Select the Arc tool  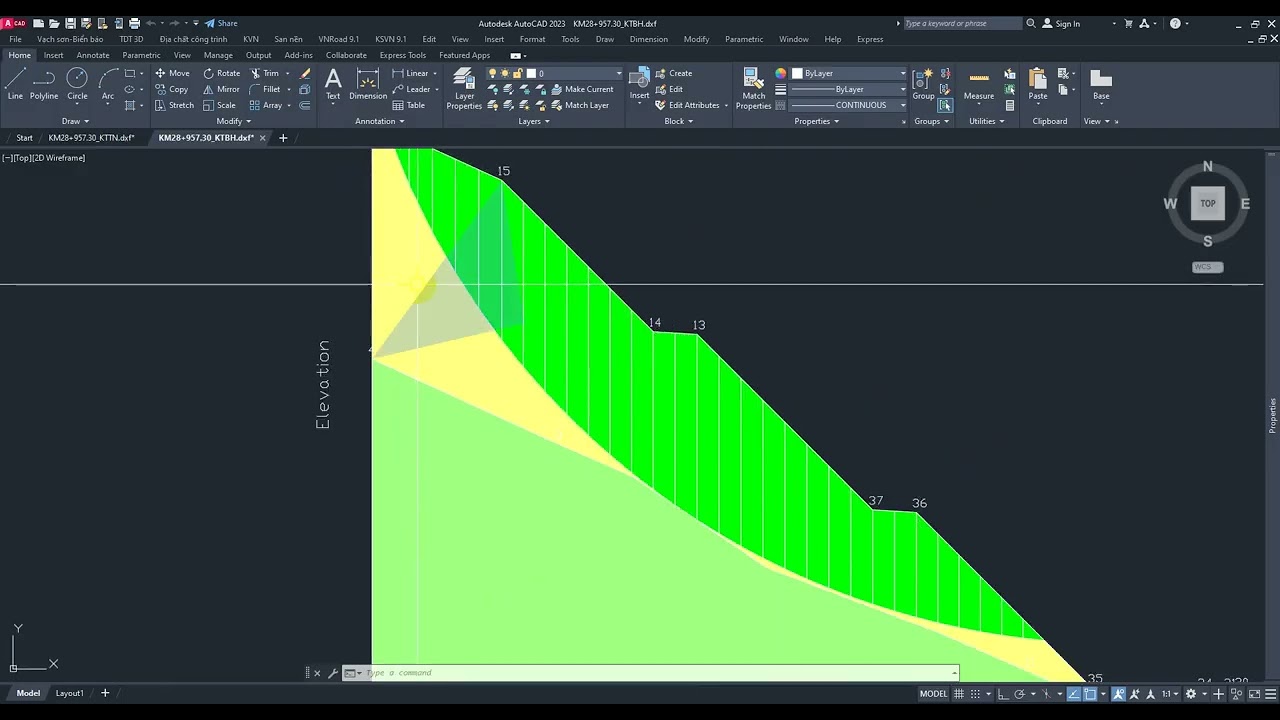tap(108, 84)
